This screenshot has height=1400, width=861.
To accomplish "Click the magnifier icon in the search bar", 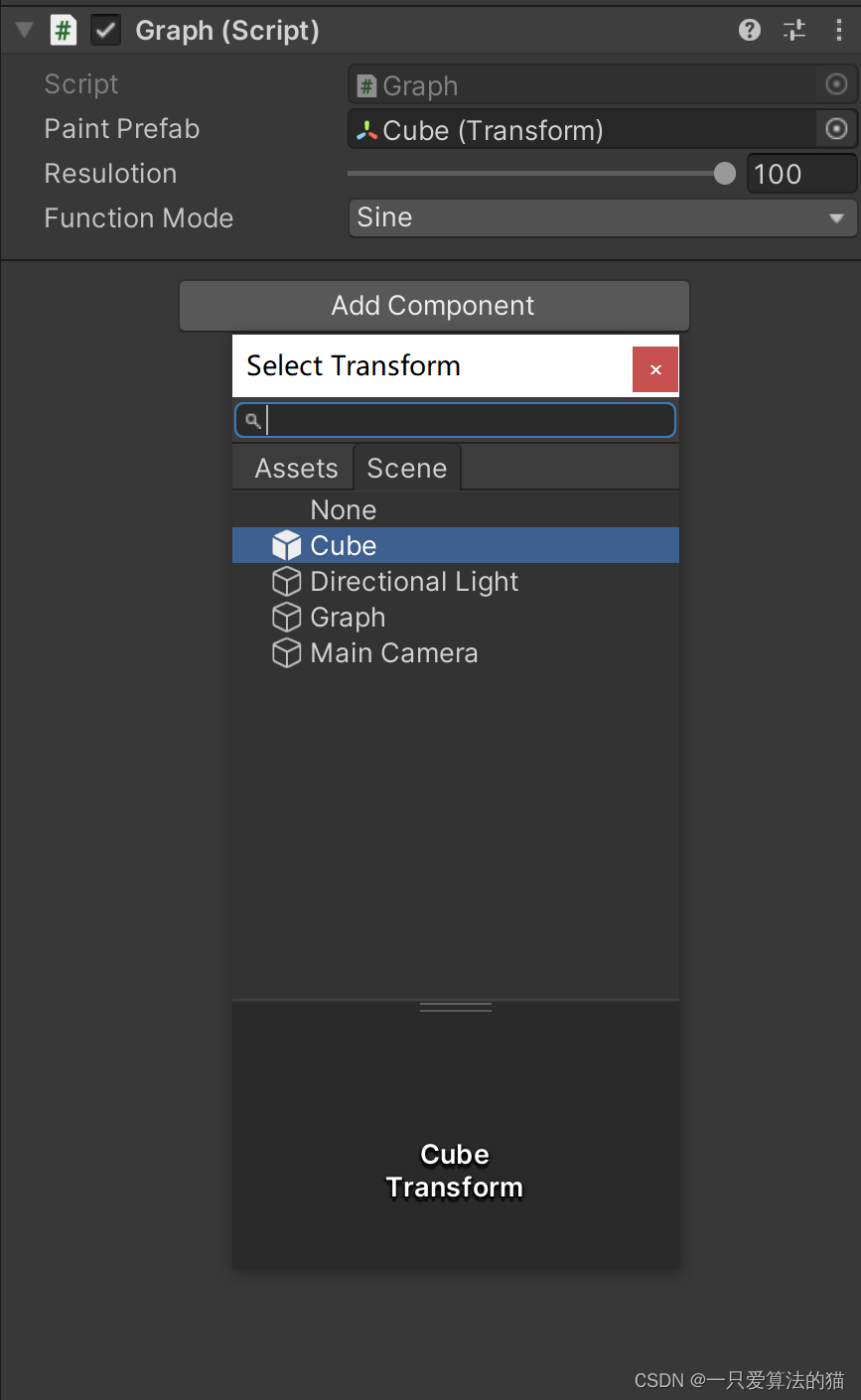I will pos(251,420).
